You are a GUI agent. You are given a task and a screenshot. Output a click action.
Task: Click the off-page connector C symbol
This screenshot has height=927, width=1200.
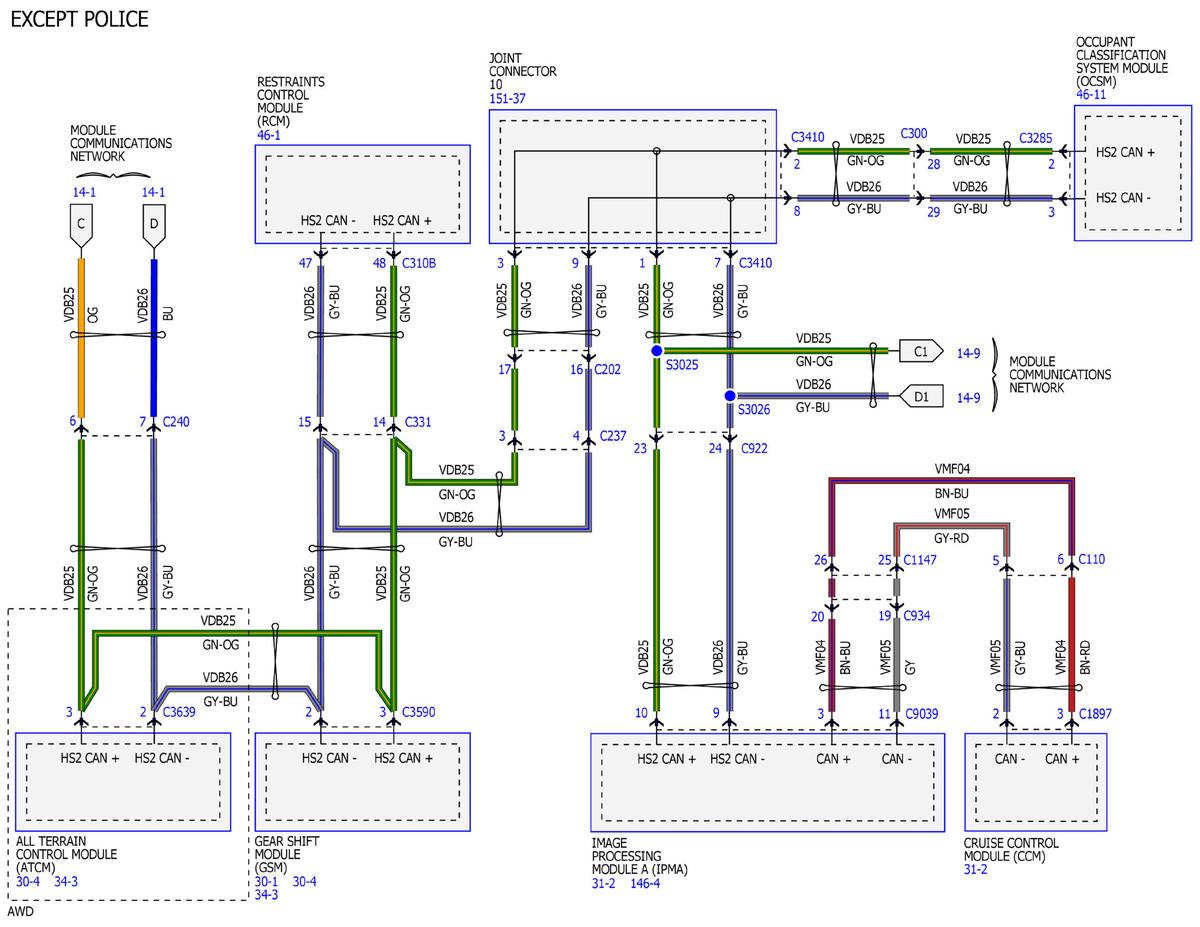(81, 230)
